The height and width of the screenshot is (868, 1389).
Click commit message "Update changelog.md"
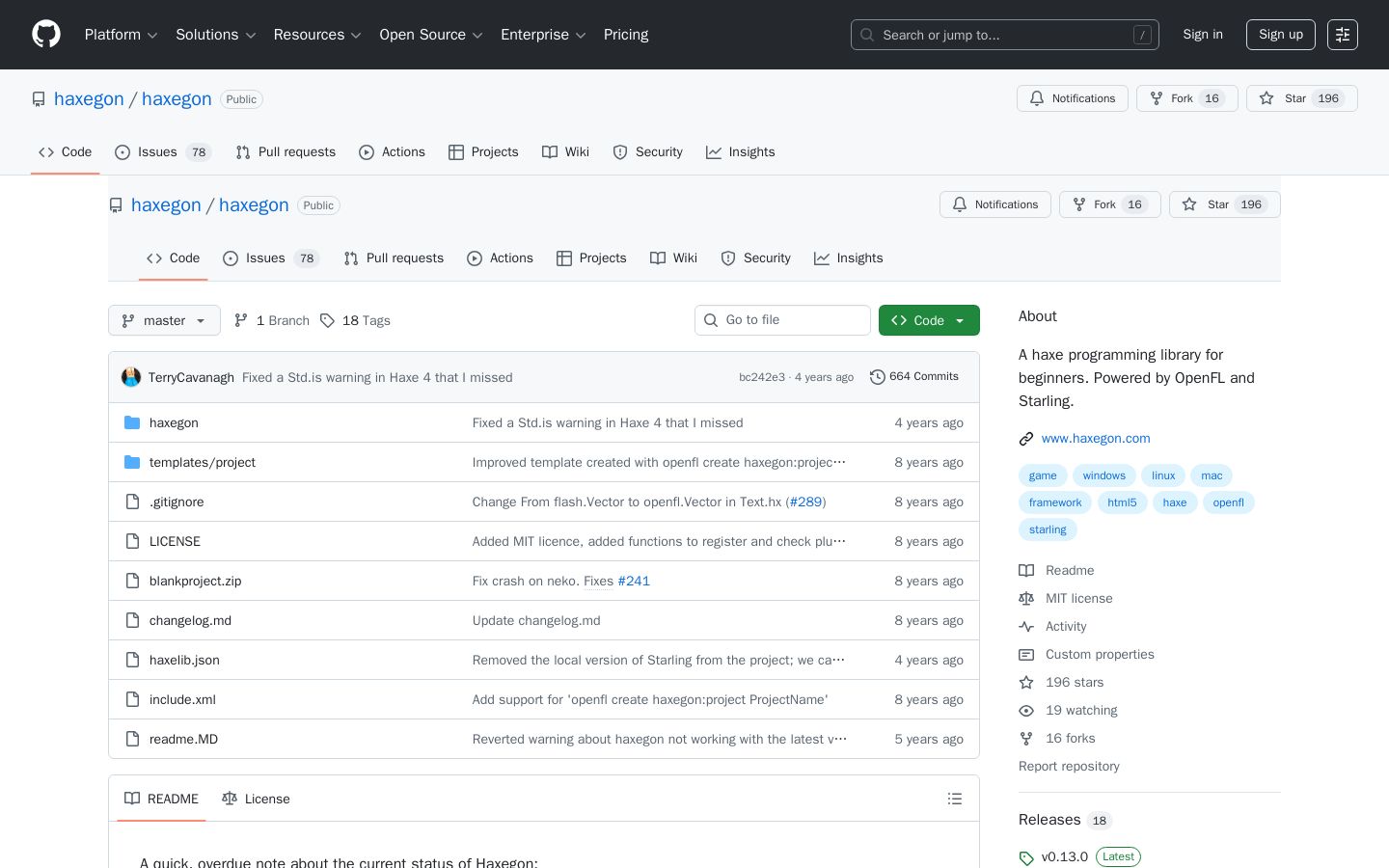point(536,620)
